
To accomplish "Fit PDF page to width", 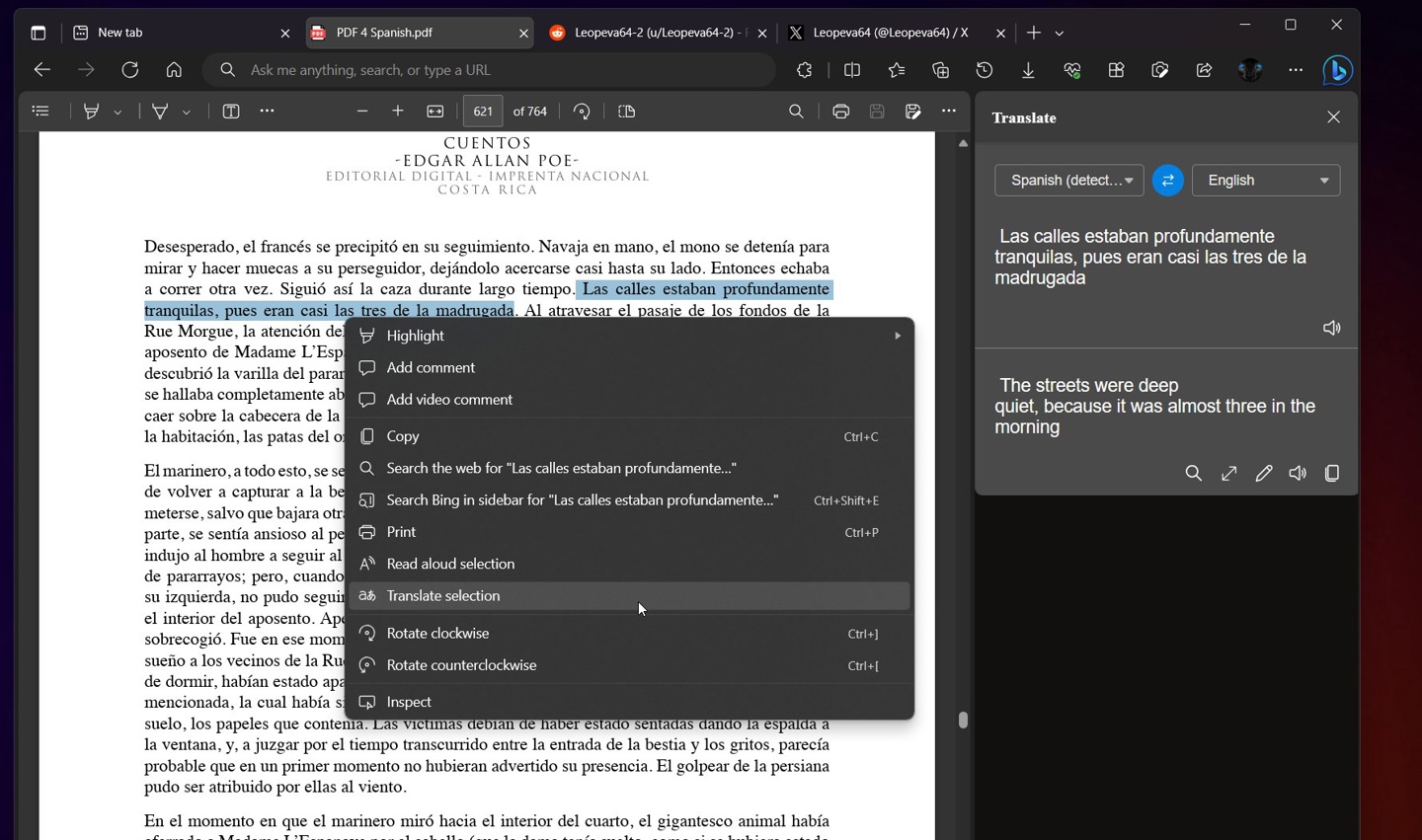I will [435, 112].
